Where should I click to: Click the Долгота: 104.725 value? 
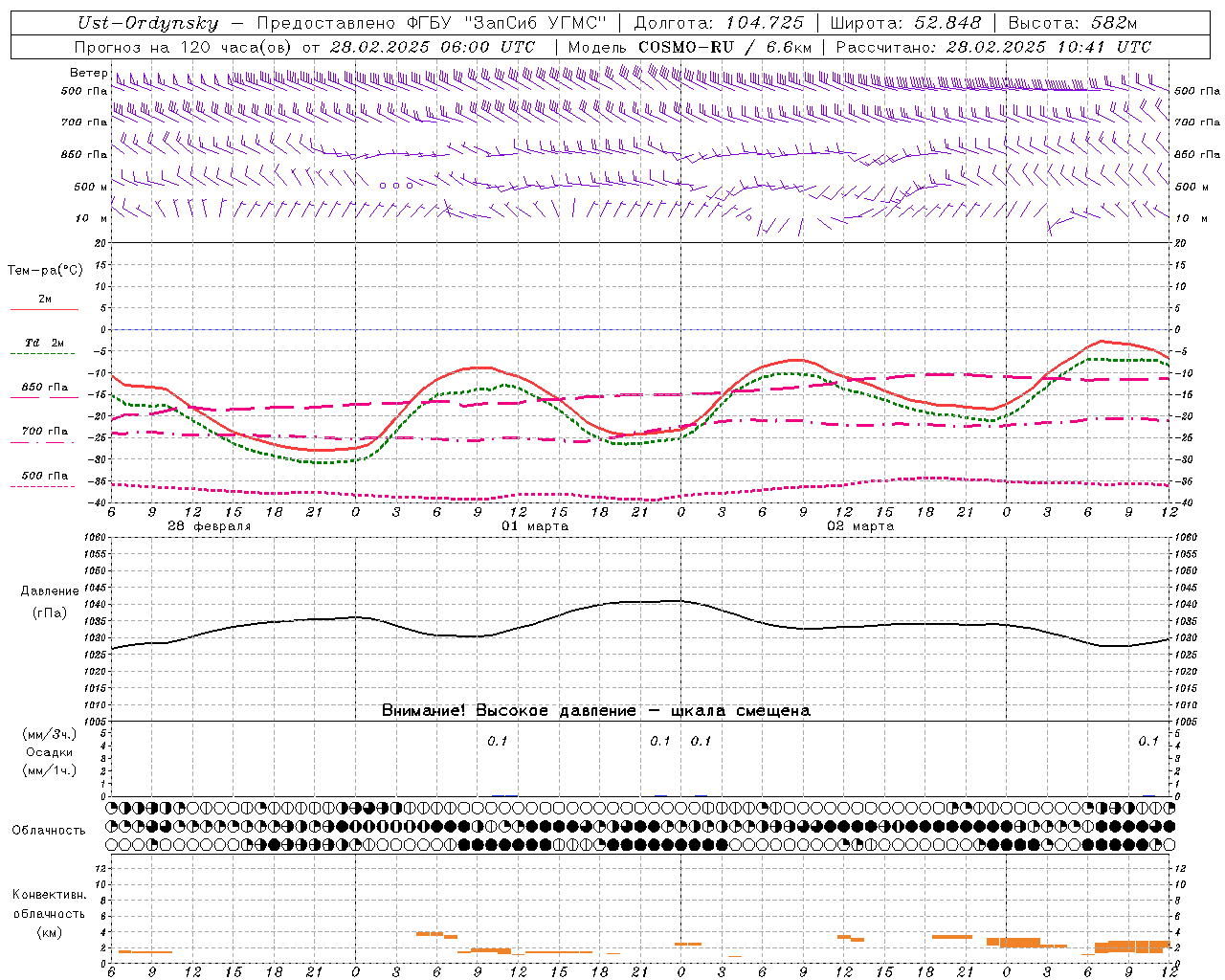click(x=719, y=23)
